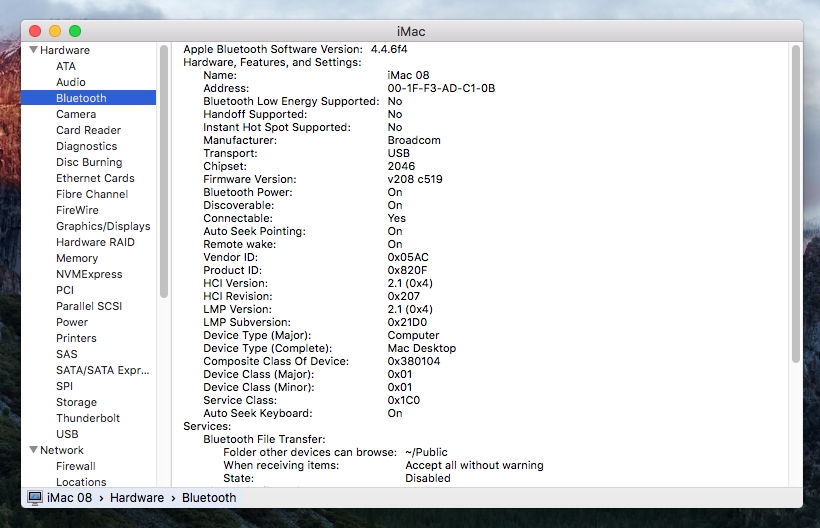The height and width of the screenshot is (528, 820).
Task: Click the Chipset value 2046
Action: pyautogui.click(x=401, y=166)
